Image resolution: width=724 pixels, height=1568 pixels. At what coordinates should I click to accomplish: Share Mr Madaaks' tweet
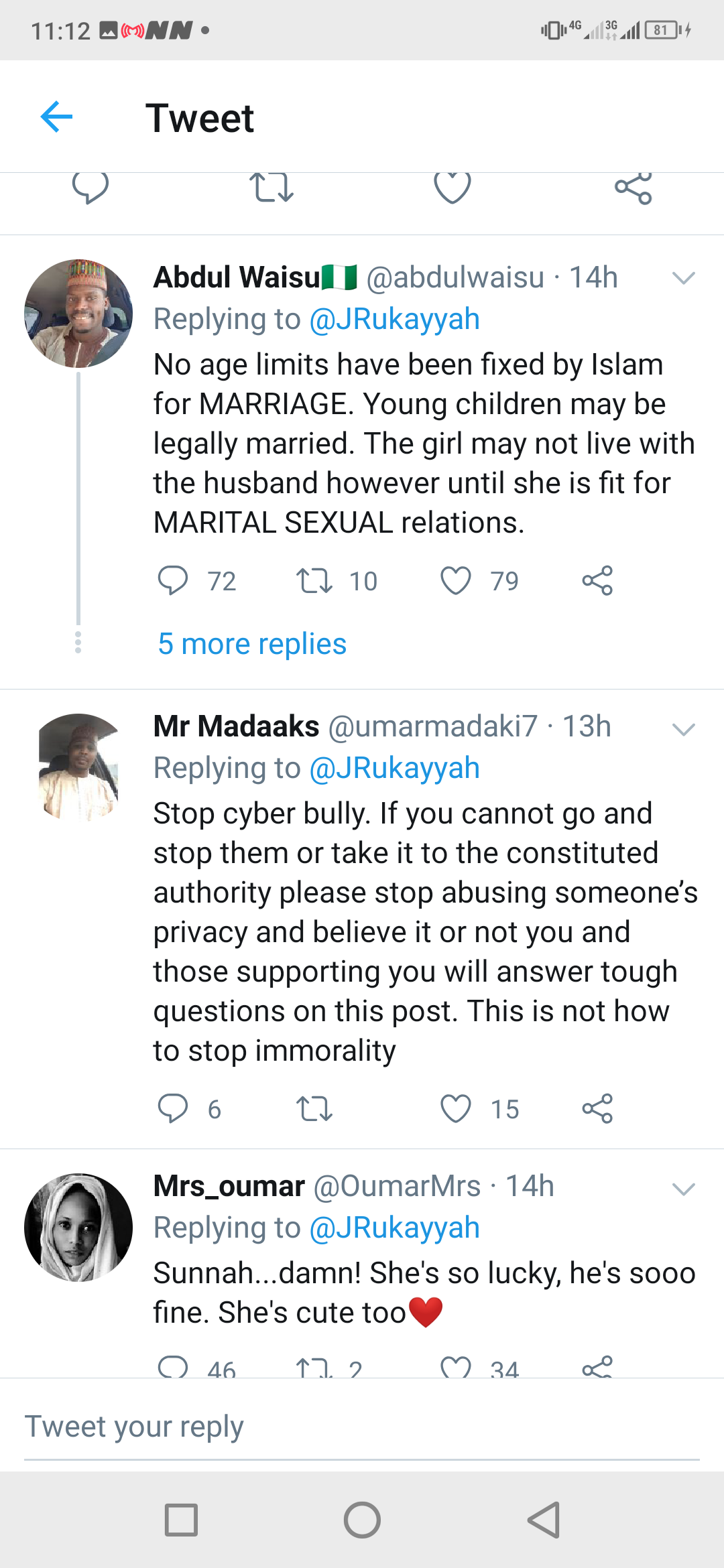pyautogui.click(x=597, y=1108)
